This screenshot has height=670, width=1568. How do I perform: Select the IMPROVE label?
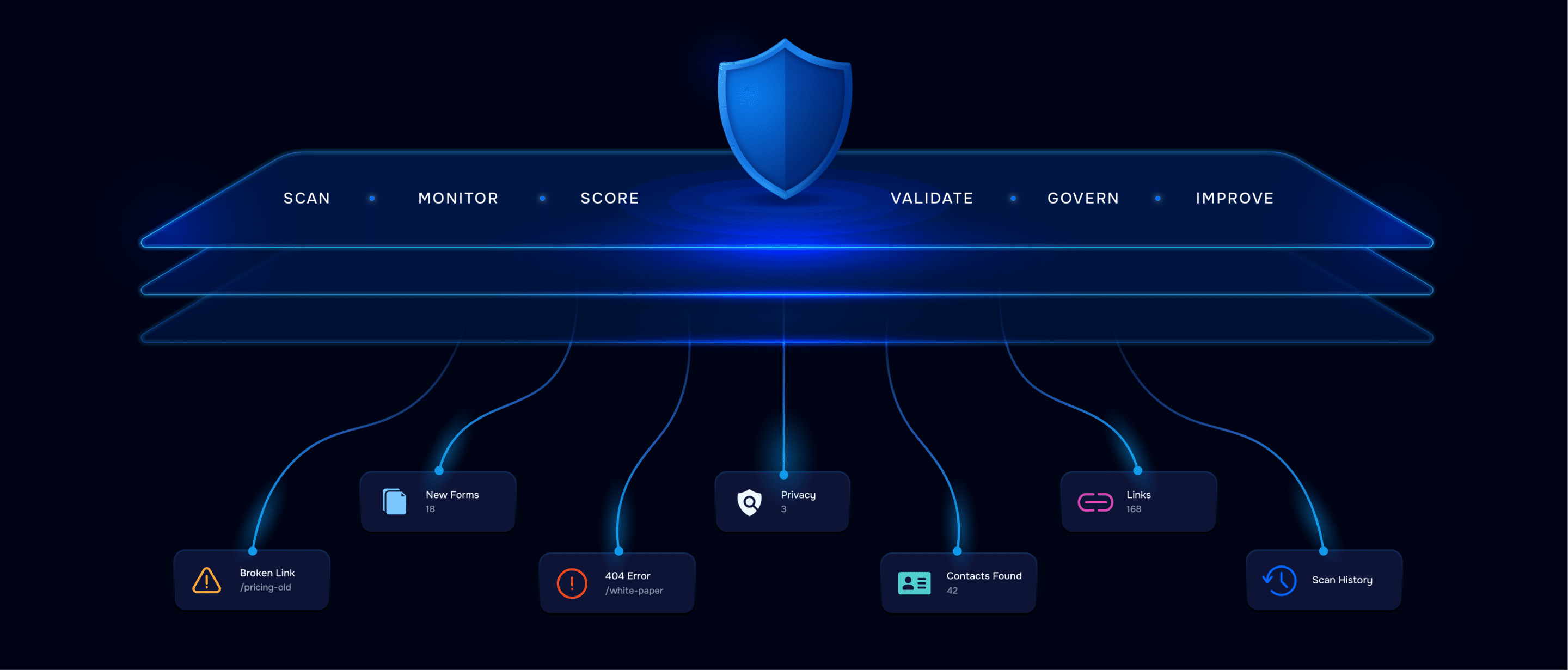[1234, 198]
